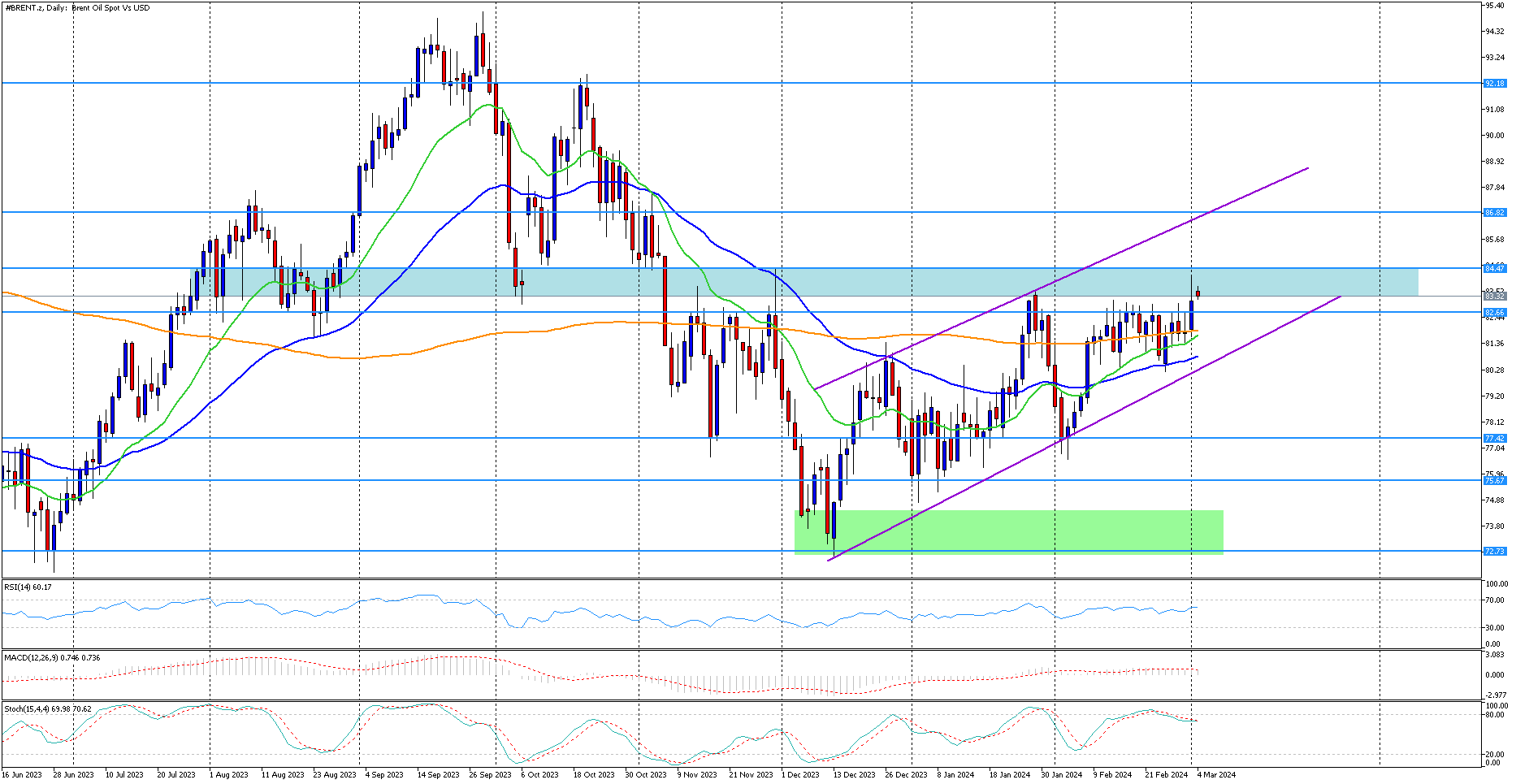Click the 'MACD(12,26,9) 0.746 0.736' label
The height and width of the screenshot is (784, 1516).
click(x=53, y=657)
